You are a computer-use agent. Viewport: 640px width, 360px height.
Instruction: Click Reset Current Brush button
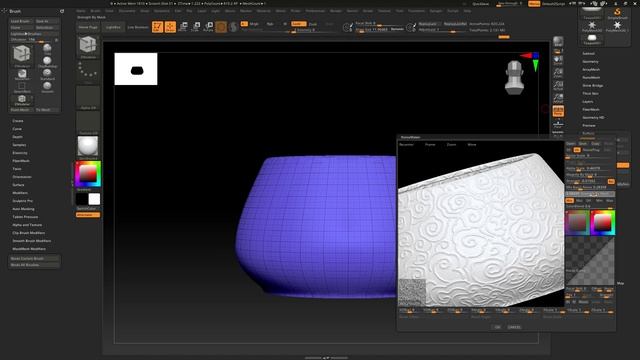[34, 258]
